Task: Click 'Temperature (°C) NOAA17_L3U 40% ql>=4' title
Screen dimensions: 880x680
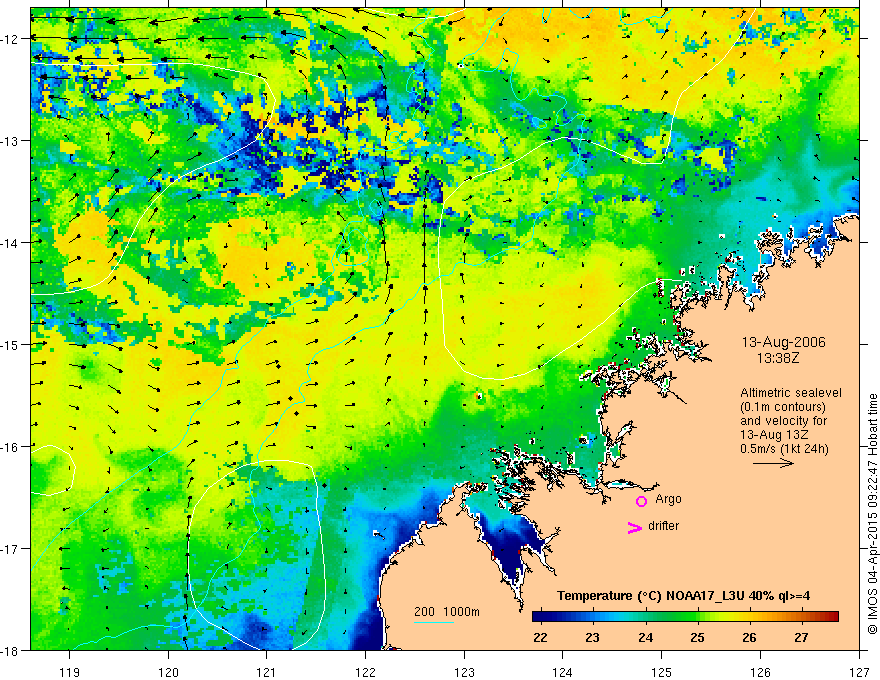Action: pos(683,596)
